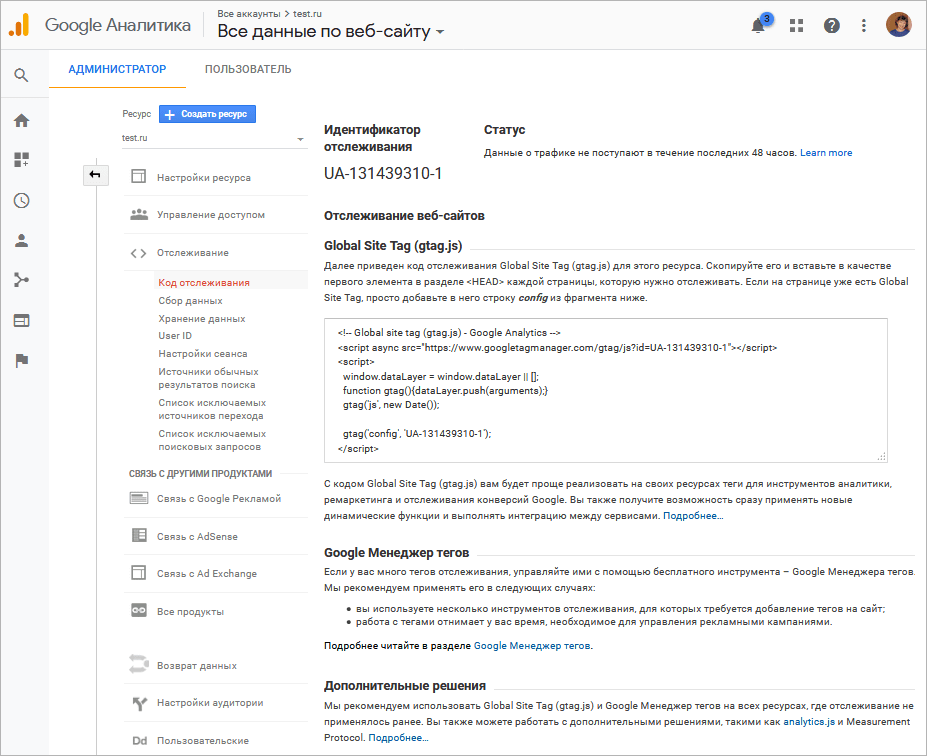Viewport: 927px width, 756px height.
Task: Open the analytics.js link
Action: [809, 721]
